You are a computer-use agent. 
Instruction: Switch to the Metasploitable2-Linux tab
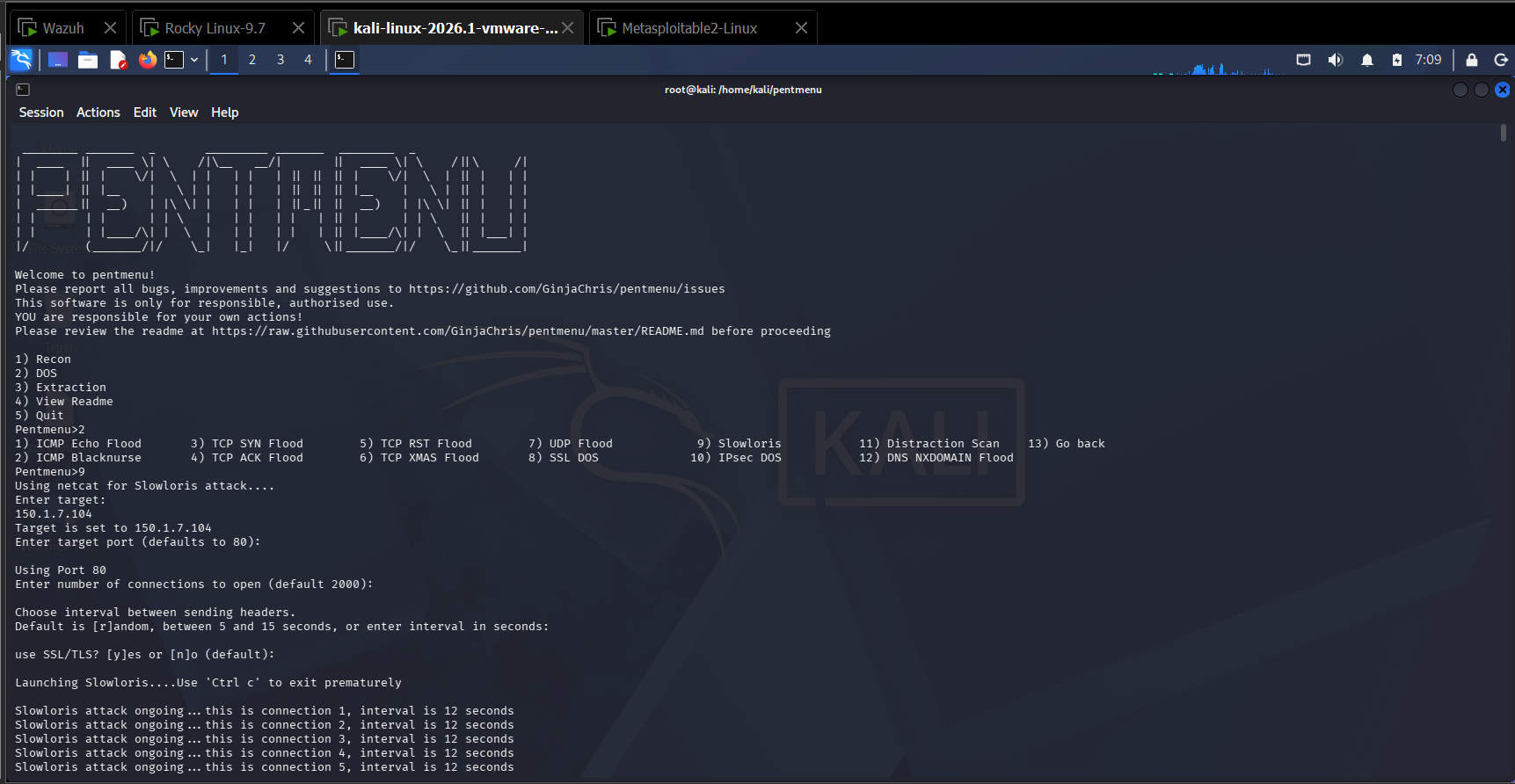689,28
